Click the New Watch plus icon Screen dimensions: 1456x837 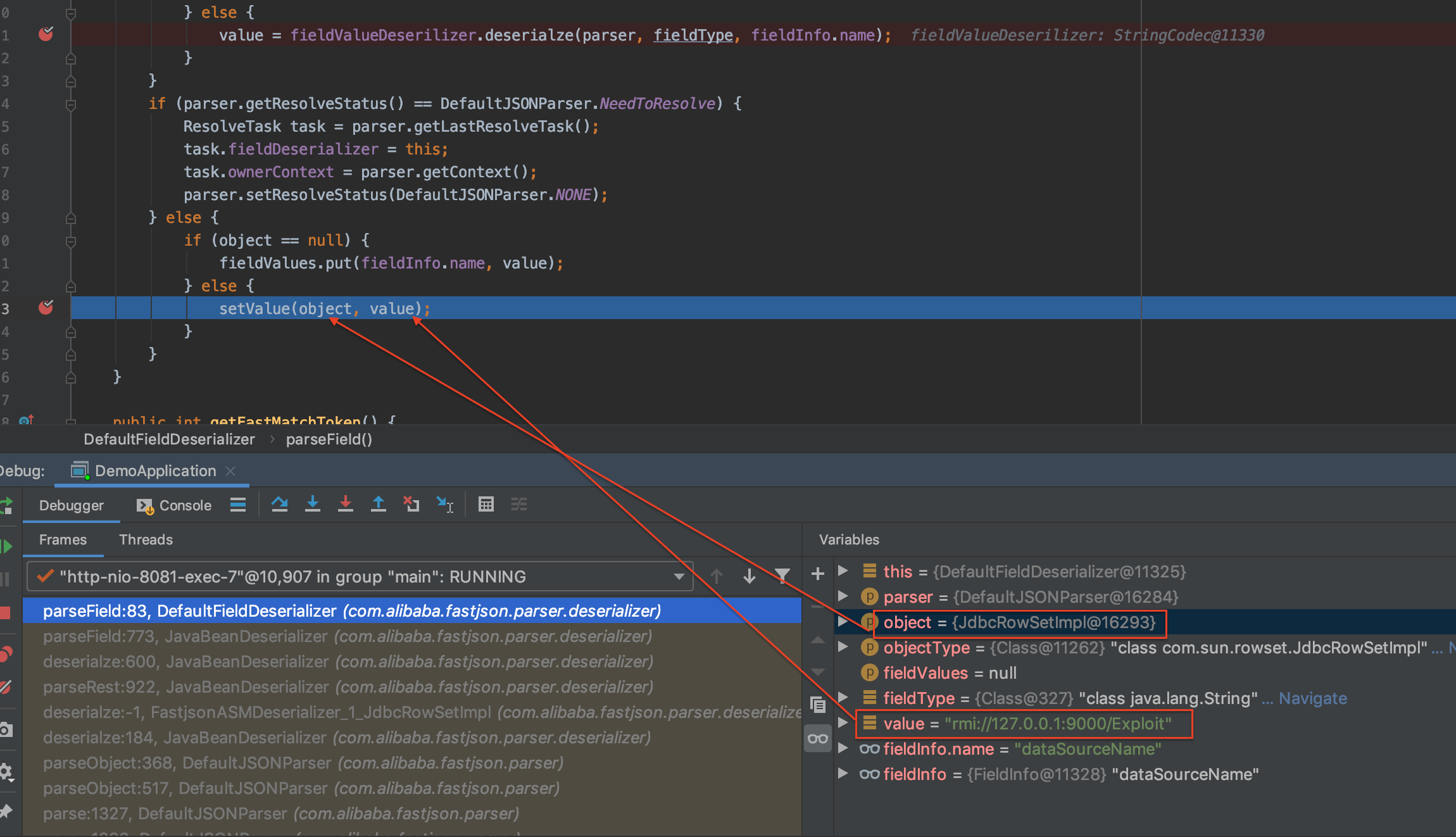pos(818,574)
